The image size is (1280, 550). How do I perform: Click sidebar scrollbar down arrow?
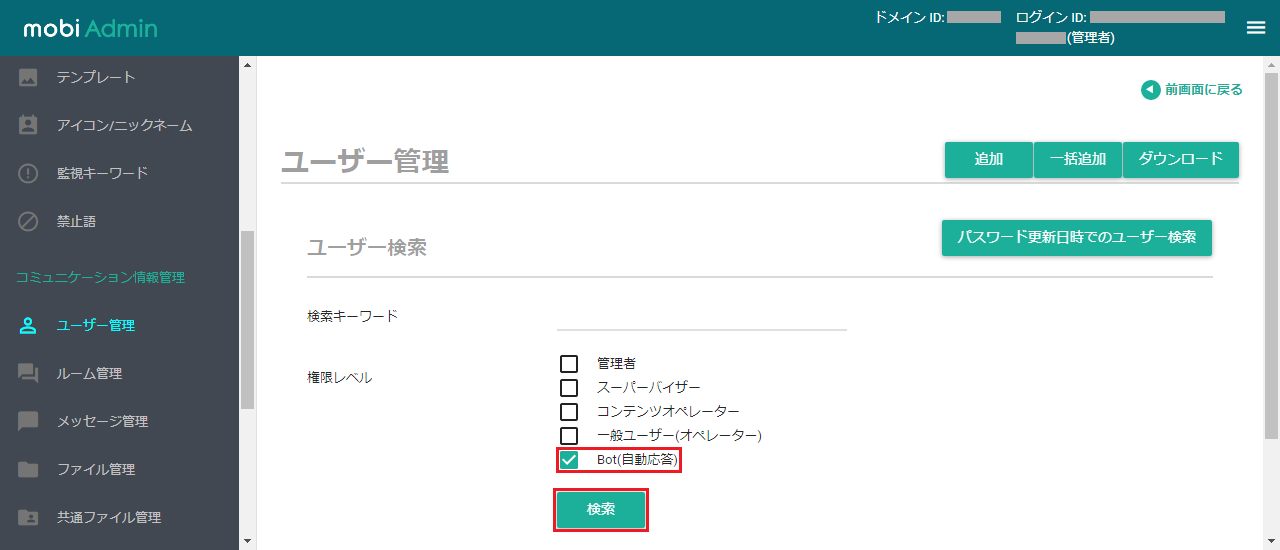coord(248,541)
